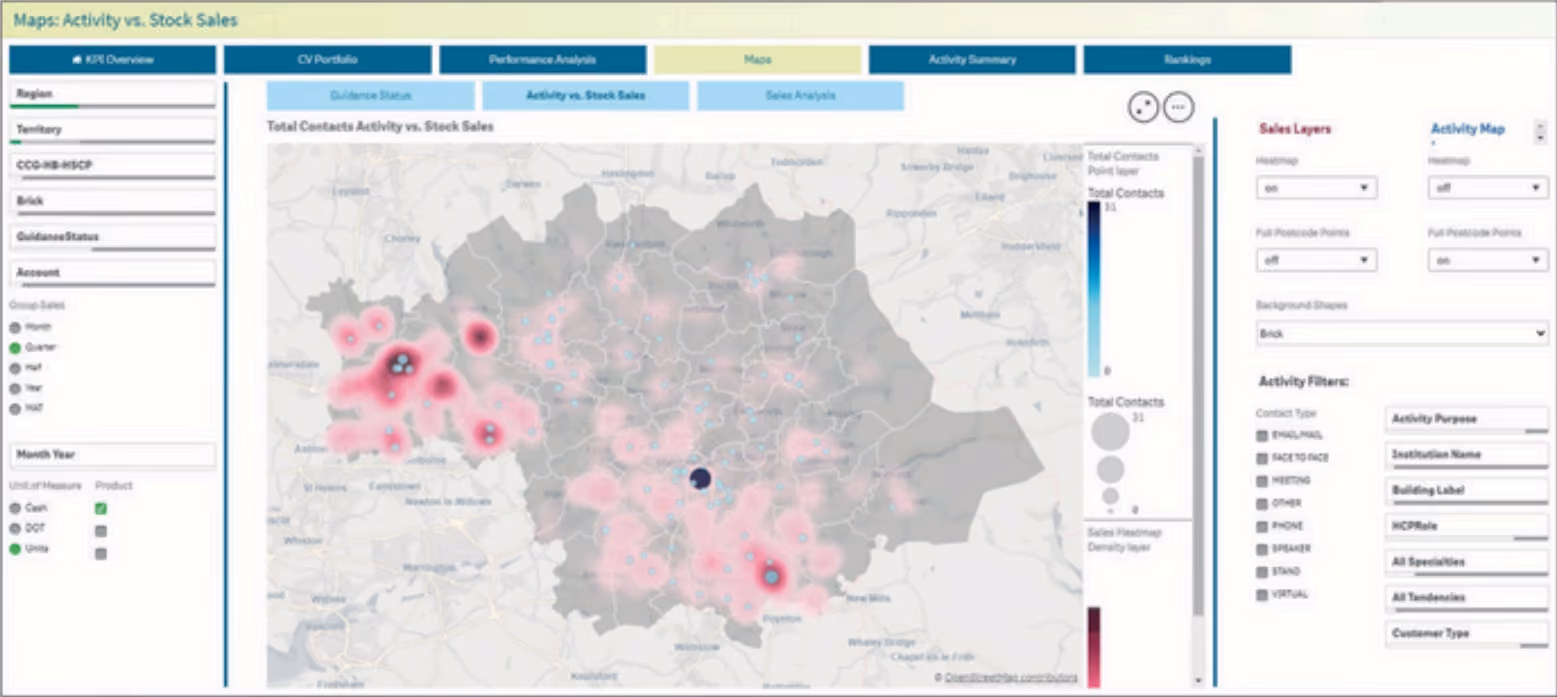Click the stepper beside Activity Map heading
Viewport: 1557px width, 697px height.
[x=1540, y=131]
